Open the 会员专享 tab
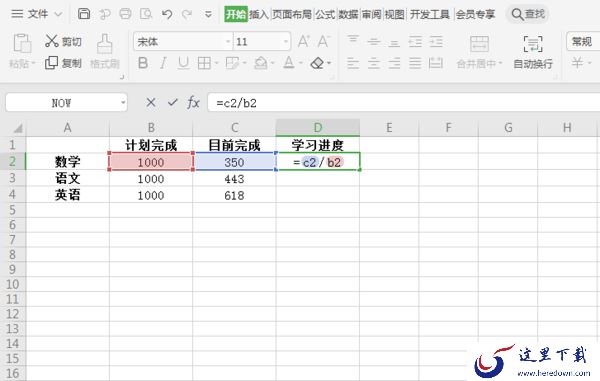The width and height of the screenshot is (600, 381). [475, 15]
